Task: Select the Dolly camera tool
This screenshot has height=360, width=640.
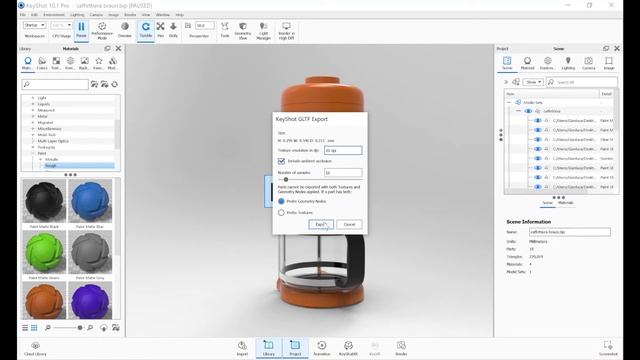Action: [x=173, y=30]
